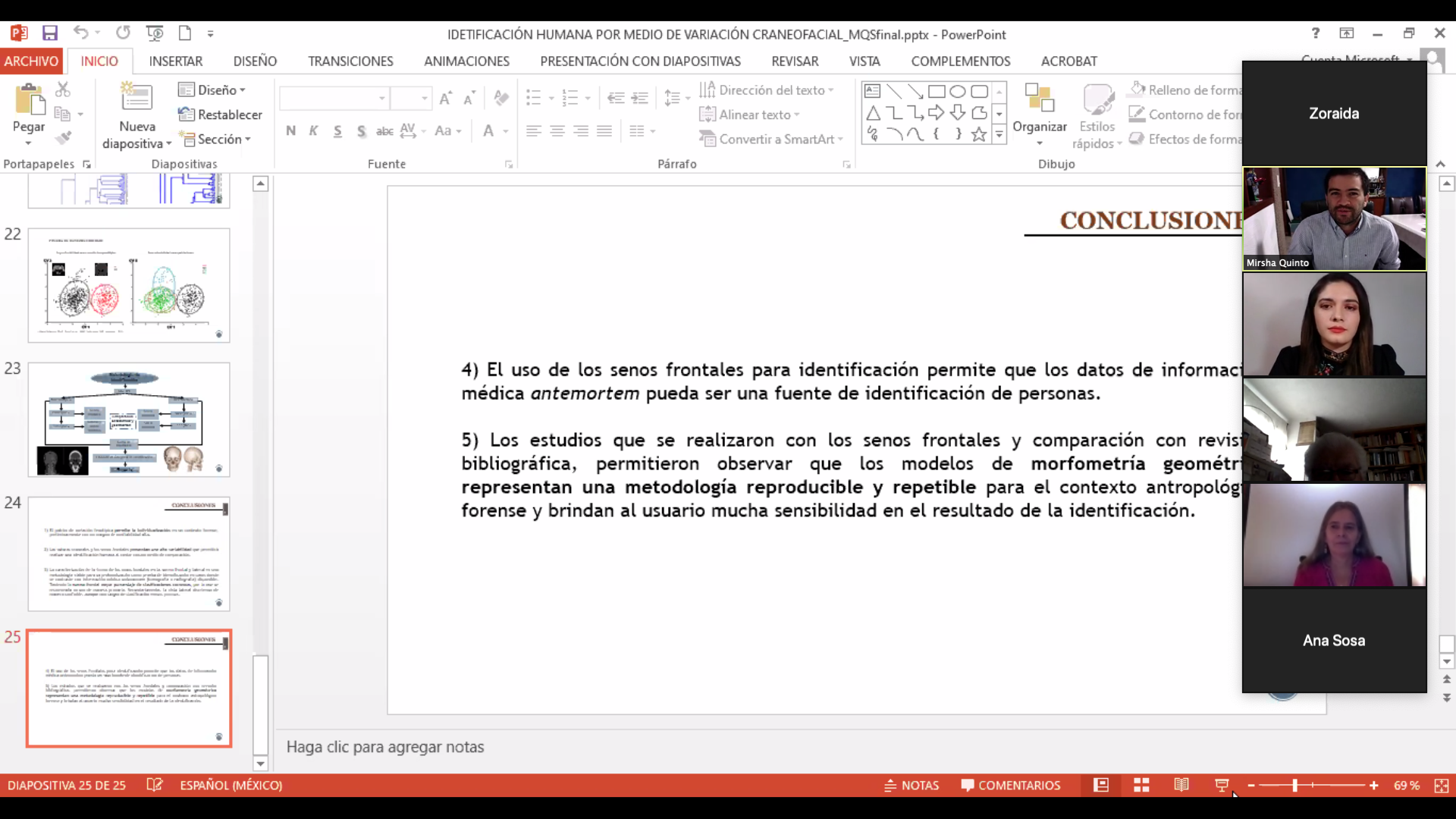Open the font size combo box
Image resolution: width=1456 pixels, height=819 pixels.
click(411, 98)
